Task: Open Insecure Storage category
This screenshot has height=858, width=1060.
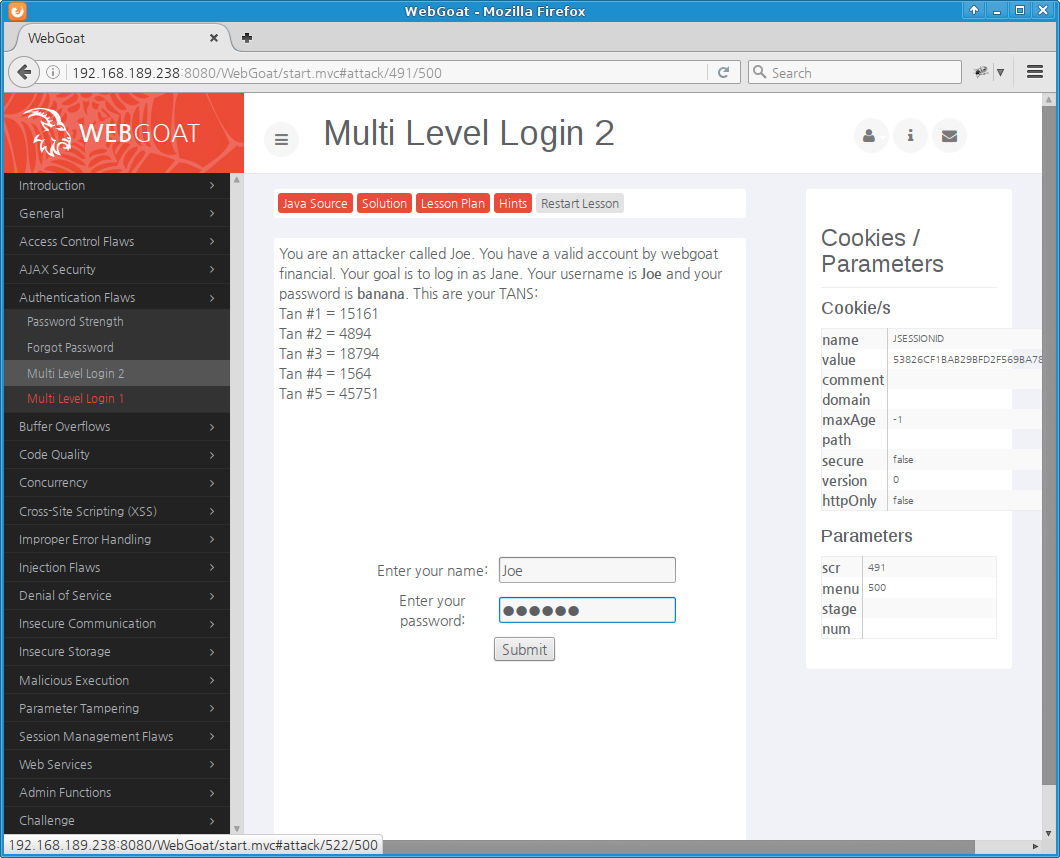Action: (117, 652)
